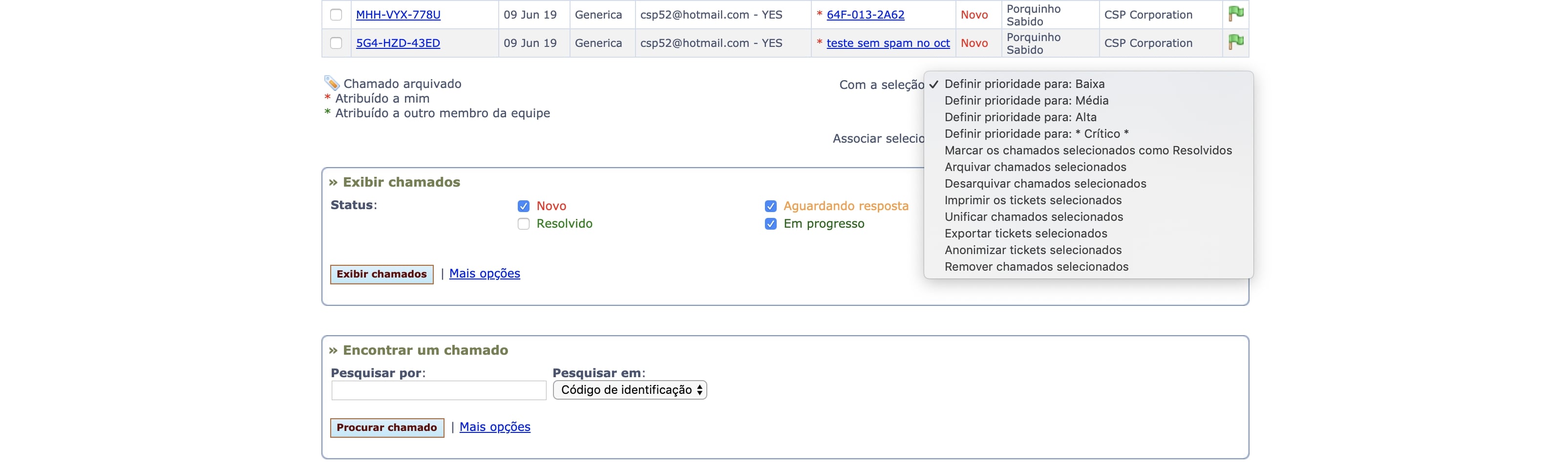Select Arquivar chamados selecionados option
1568x471 pixels.
click(1036, 168)
